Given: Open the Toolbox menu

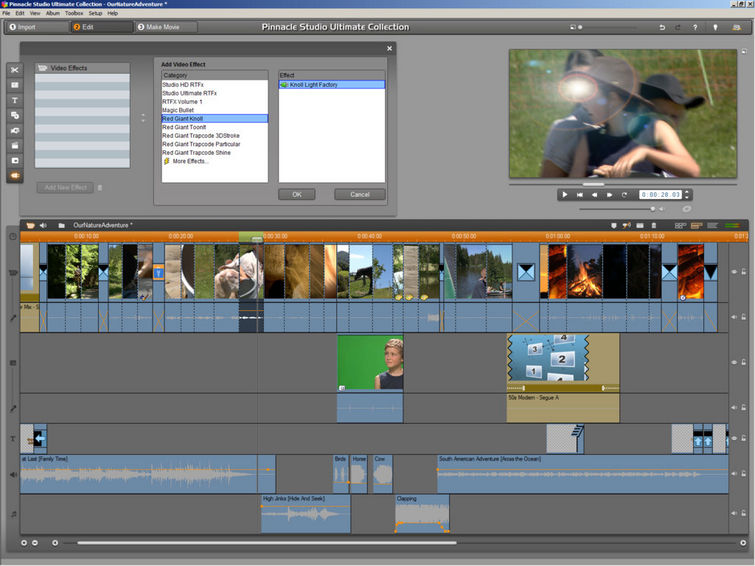Looking at the screenshot, I should [x=74, y=13].
